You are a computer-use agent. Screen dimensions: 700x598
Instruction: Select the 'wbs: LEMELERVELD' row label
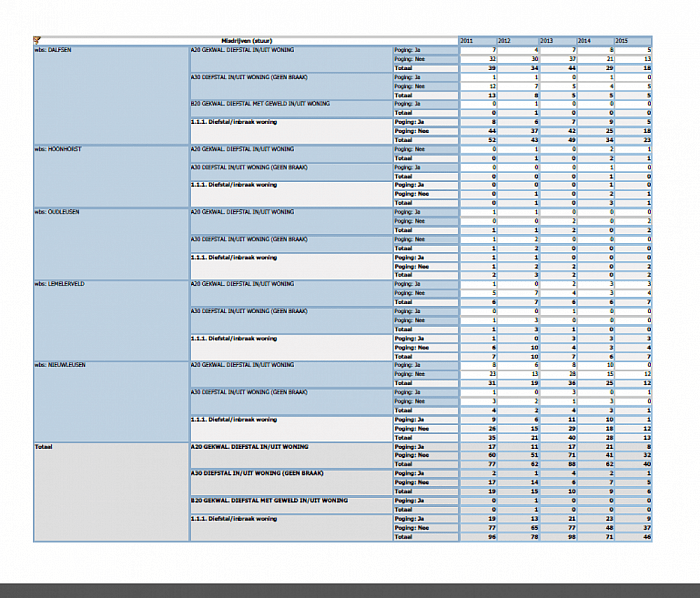pos(59,284)
